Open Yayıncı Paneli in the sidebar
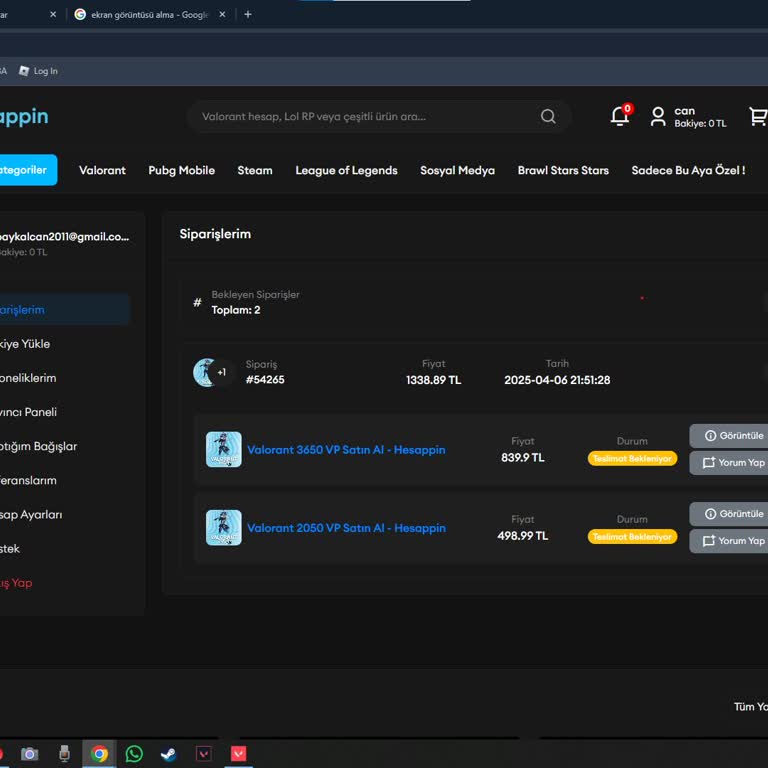768x768 pixels. tap(28, 412)
